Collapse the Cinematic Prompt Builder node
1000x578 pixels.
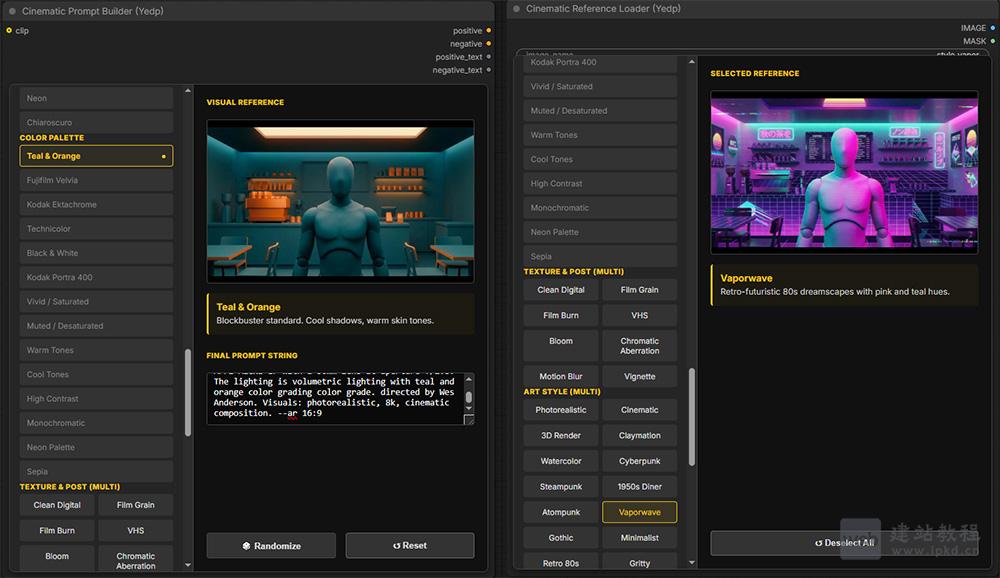click(13, 10)
